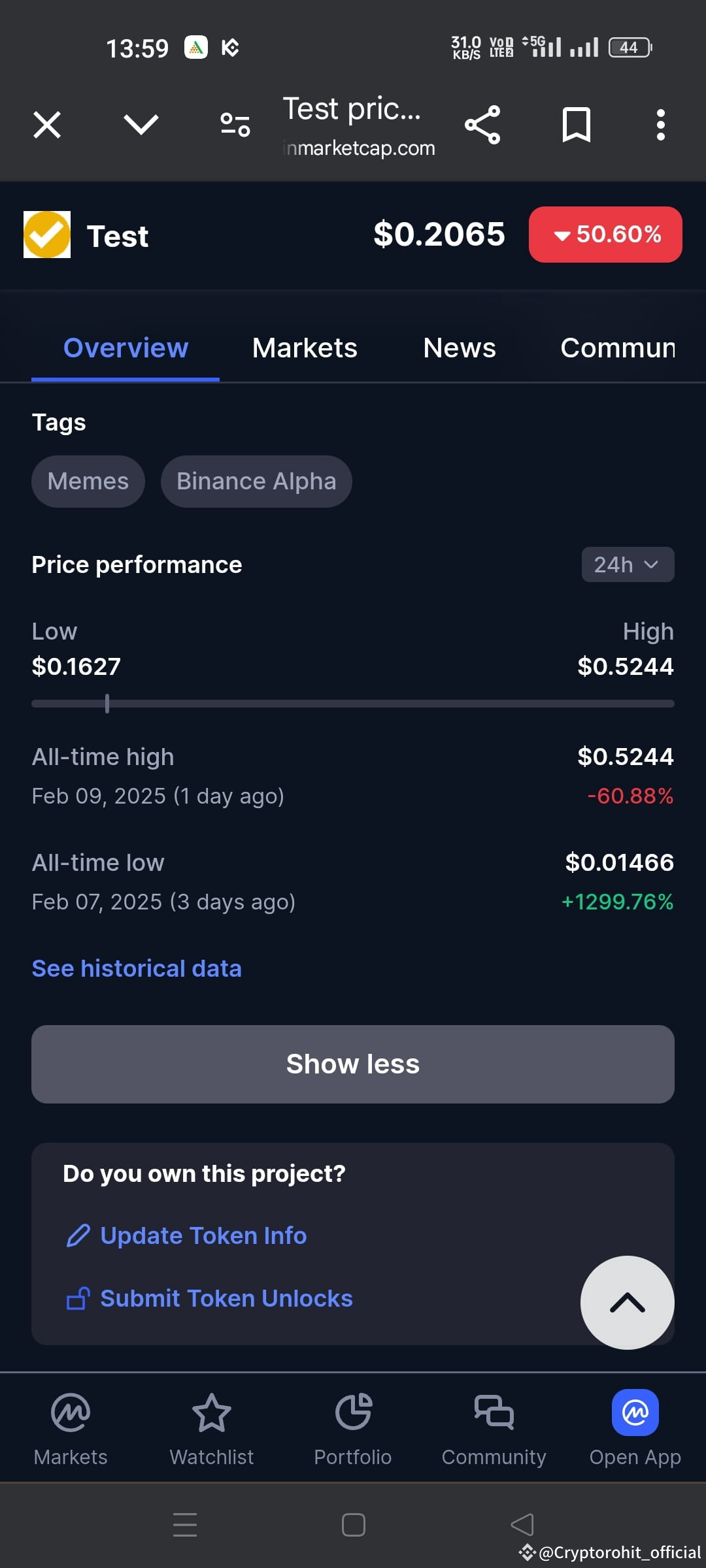Tap the share icon in browser bar
Image resolution: width=706 pixels, height=1568 pixels.
(x=482, y=124)
